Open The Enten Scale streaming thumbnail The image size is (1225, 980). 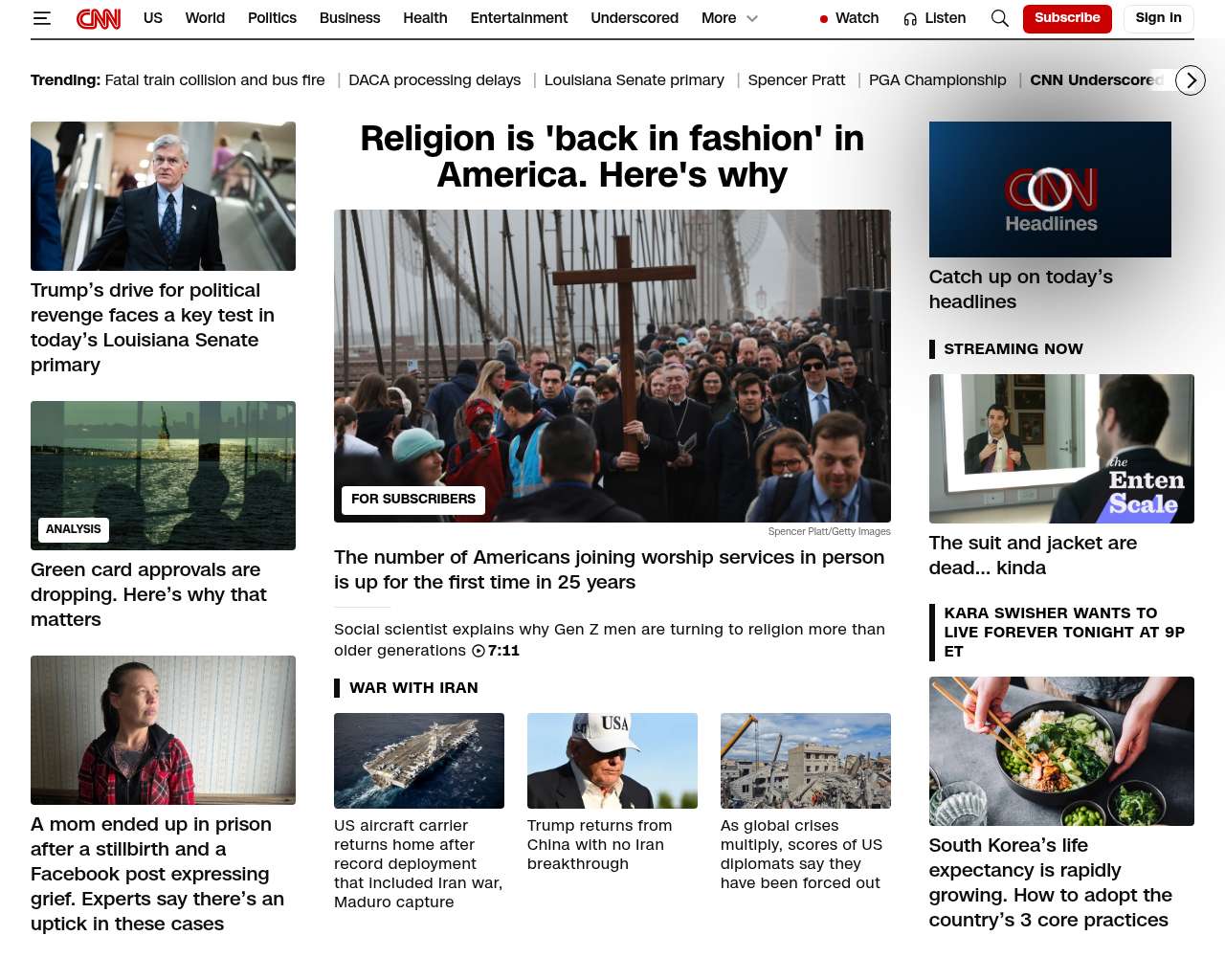point(1061,449)
